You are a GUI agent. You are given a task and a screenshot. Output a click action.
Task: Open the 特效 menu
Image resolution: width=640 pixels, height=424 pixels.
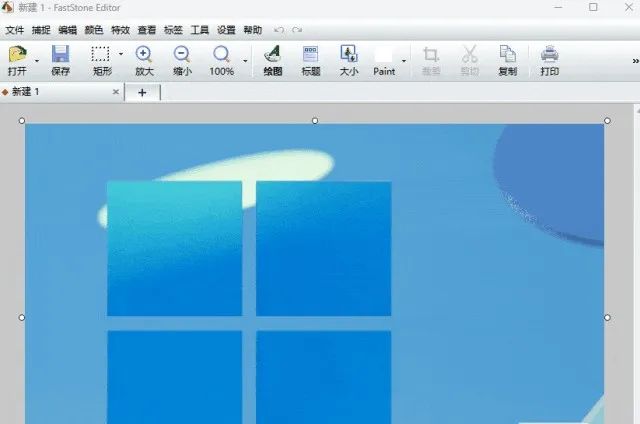[x=120, y=30]
